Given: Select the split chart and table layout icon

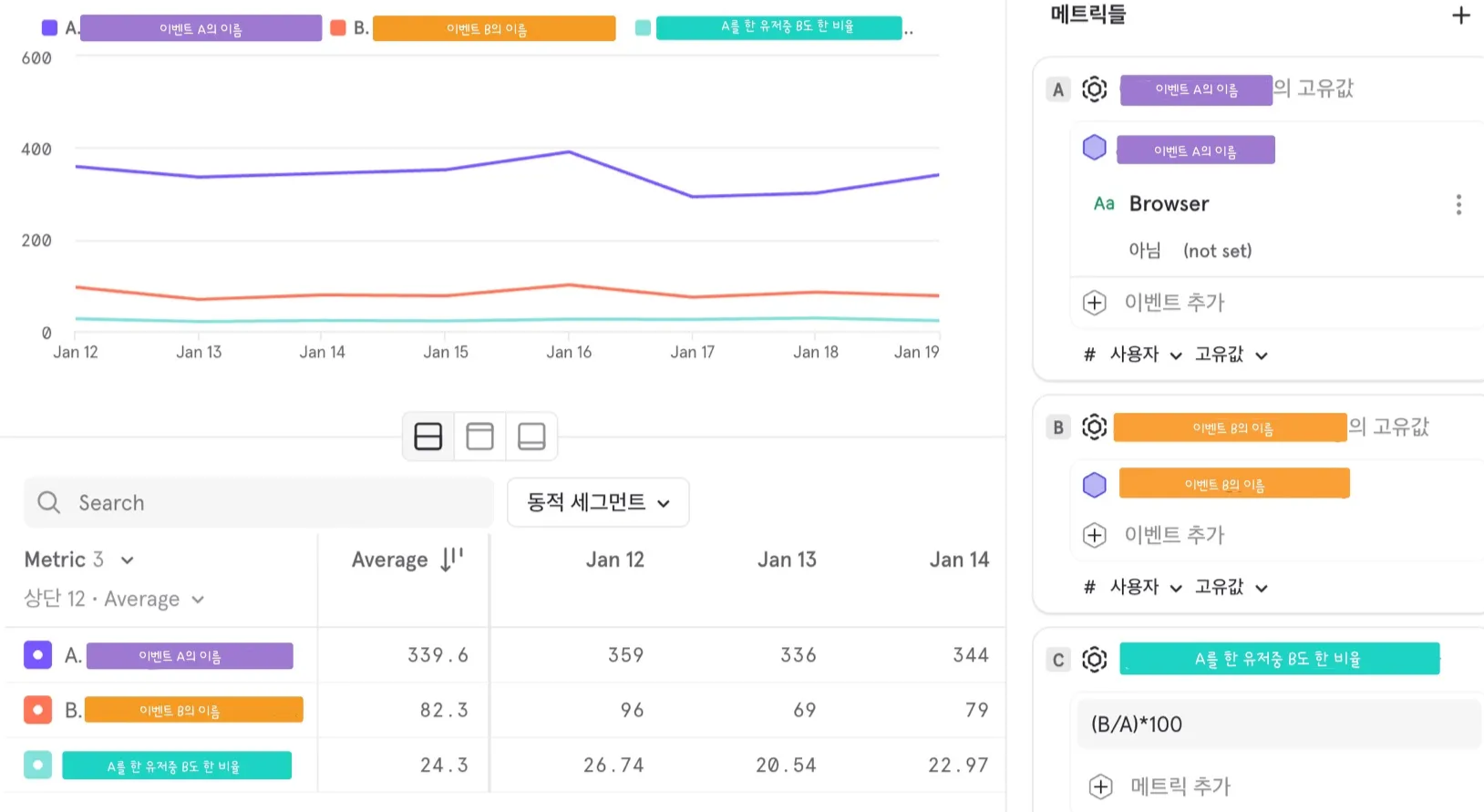Looking at the screenshot, I should coord(428,437).
